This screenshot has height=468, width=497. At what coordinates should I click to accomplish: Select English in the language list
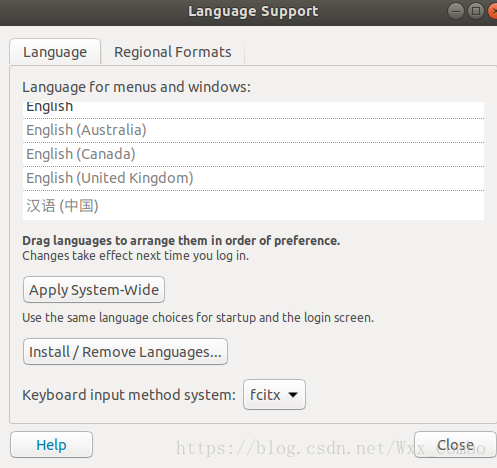pyautogui.click(x=253, y=110)
